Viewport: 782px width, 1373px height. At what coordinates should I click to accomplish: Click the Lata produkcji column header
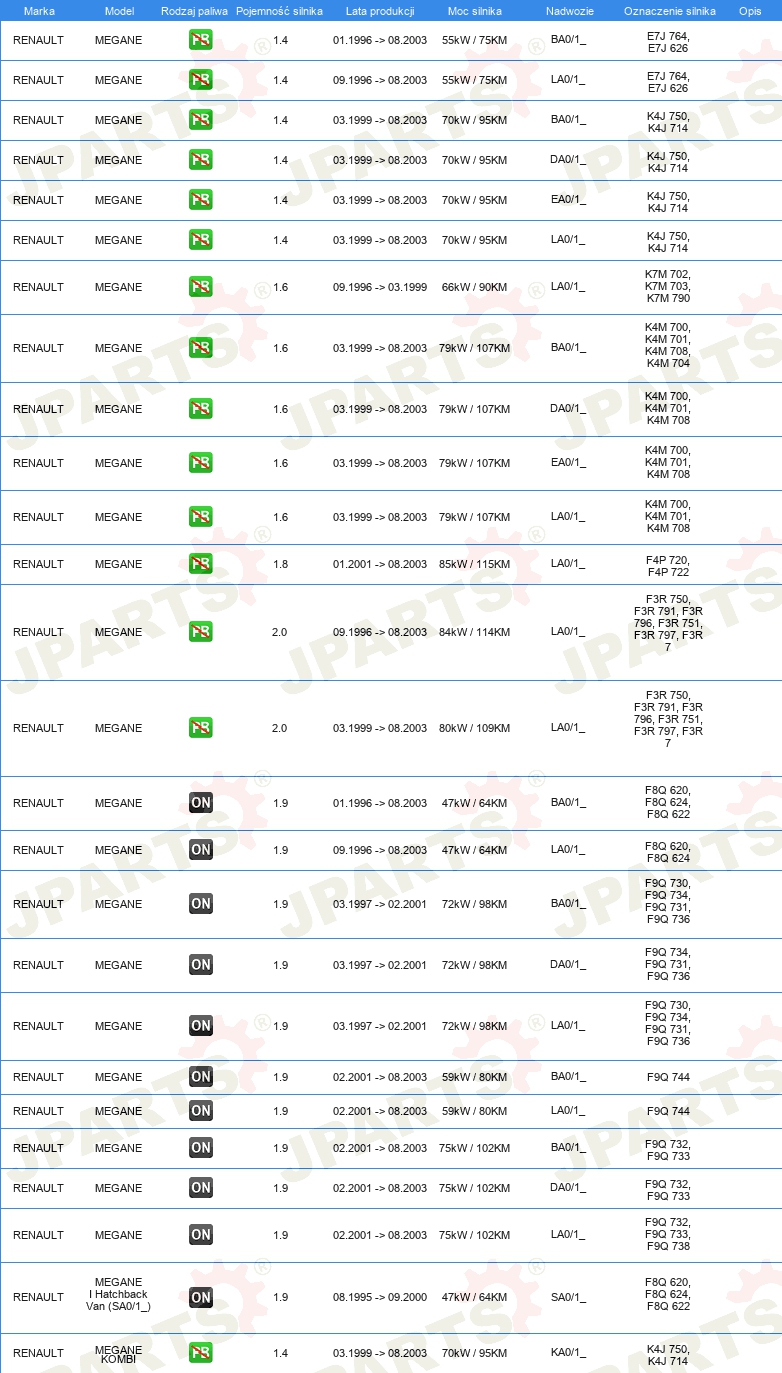point(380,11)
